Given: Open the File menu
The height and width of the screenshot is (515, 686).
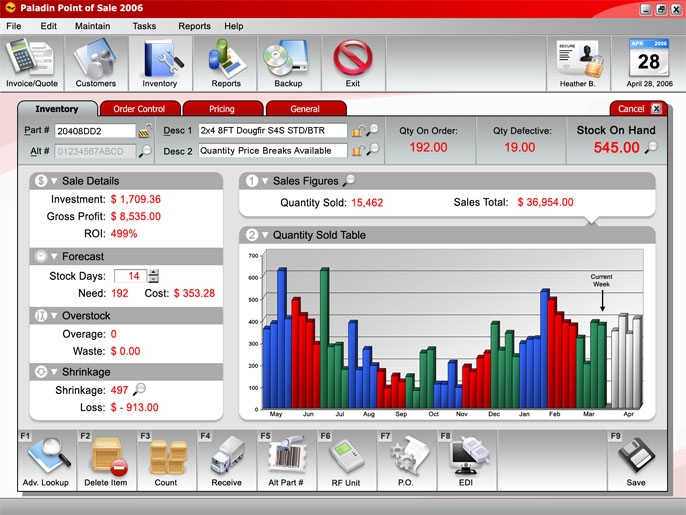Looking at the screenshot, I should tap(14, 26).
